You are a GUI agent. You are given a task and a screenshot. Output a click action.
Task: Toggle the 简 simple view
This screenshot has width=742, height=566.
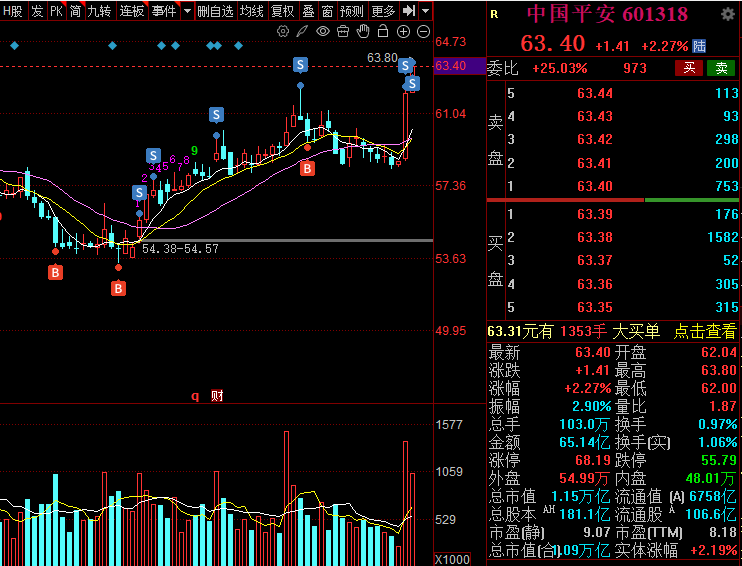click(x=75, y=10)
